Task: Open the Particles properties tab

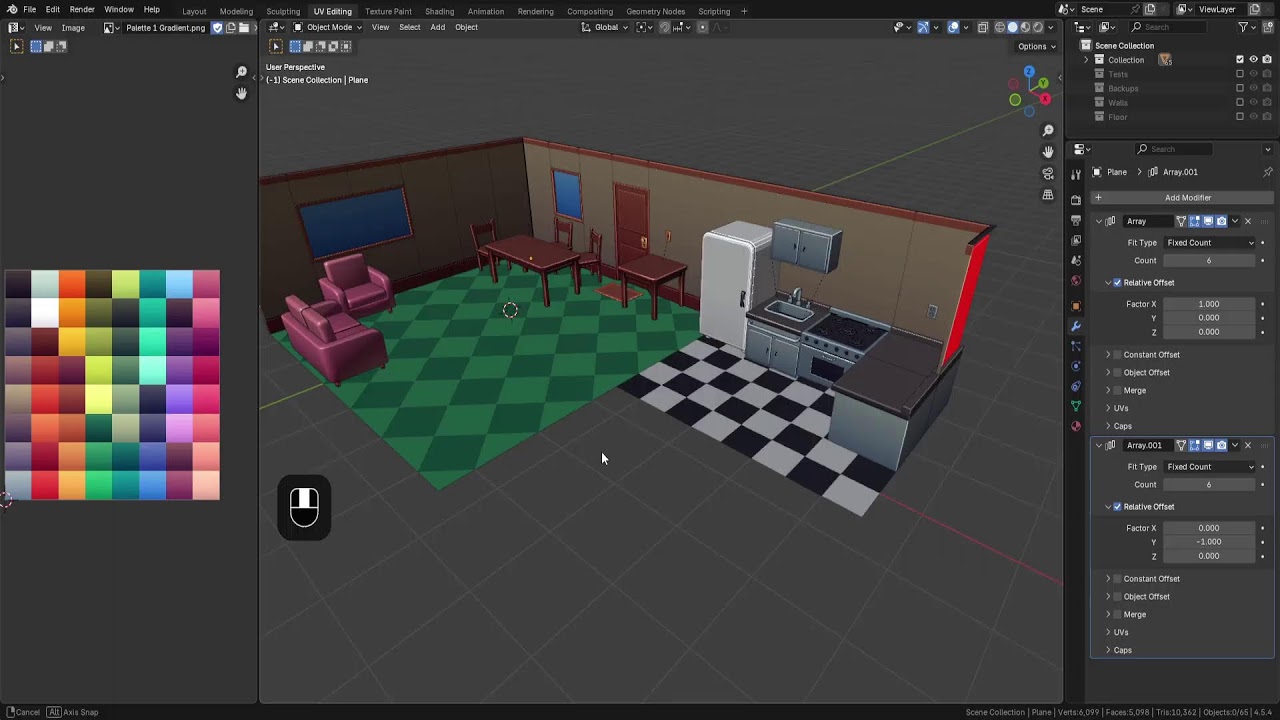Action: (1076, 346)
